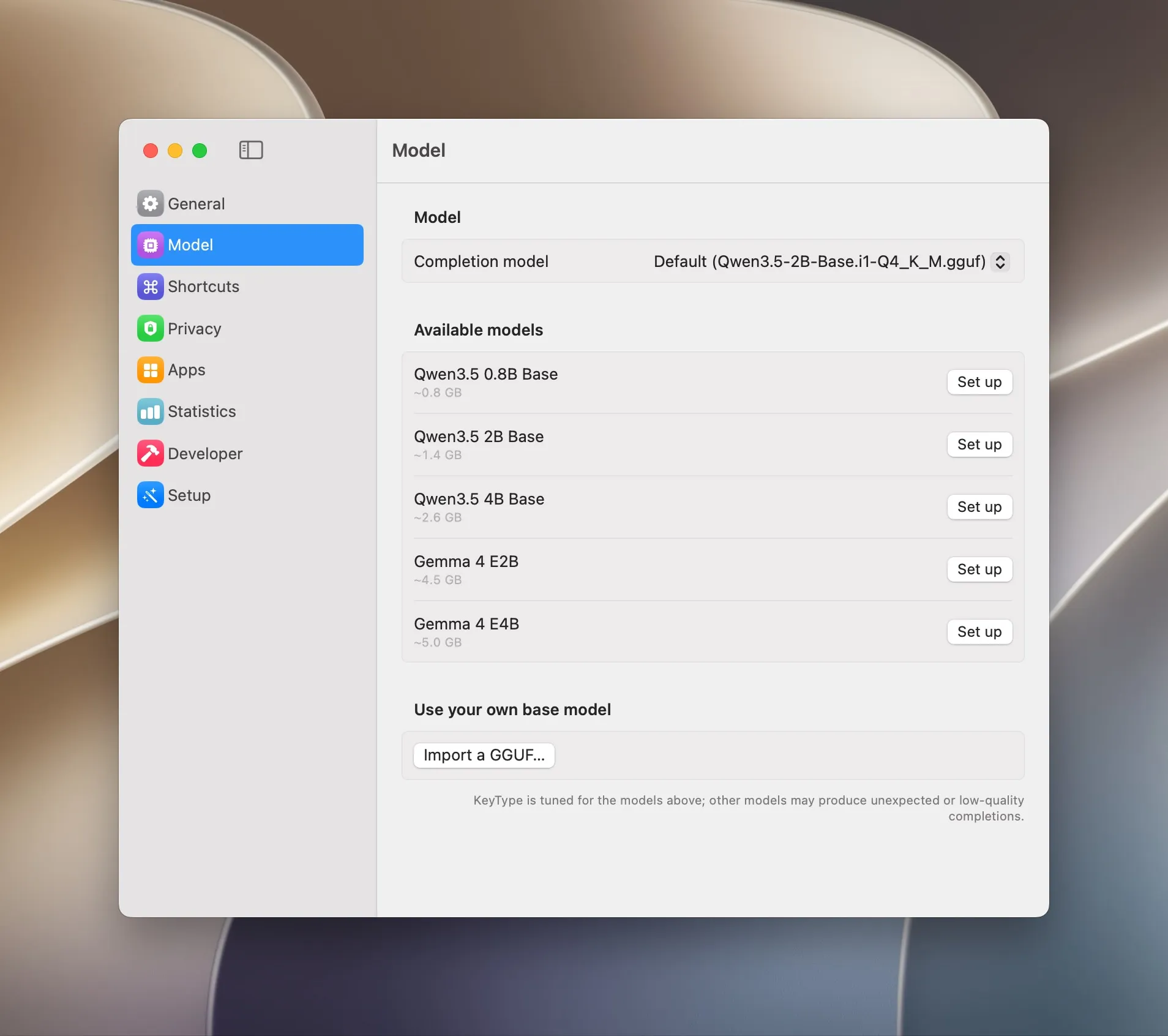Set up Qwen3.5 4B Base model
1168x1036 pixels.
[979, 507]
